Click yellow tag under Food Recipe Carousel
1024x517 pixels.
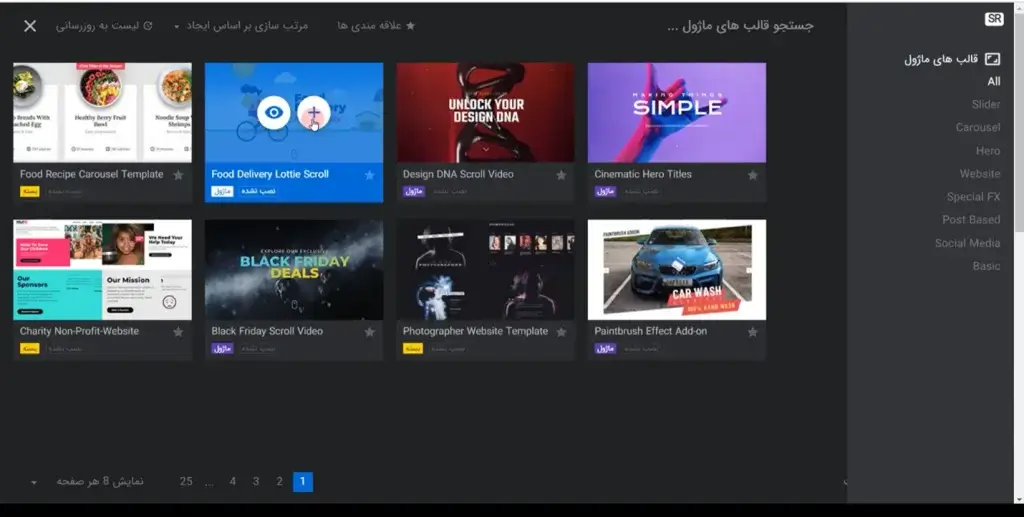[29, 191]
